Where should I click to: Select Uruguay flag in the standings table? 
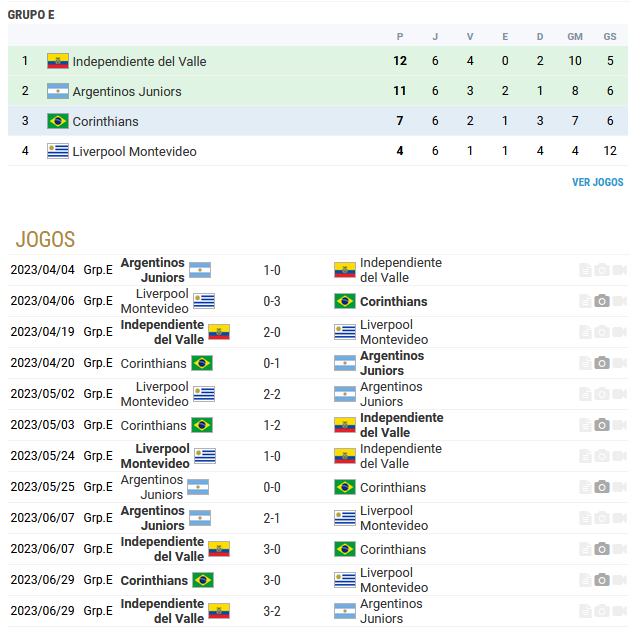tap(58, 151)
